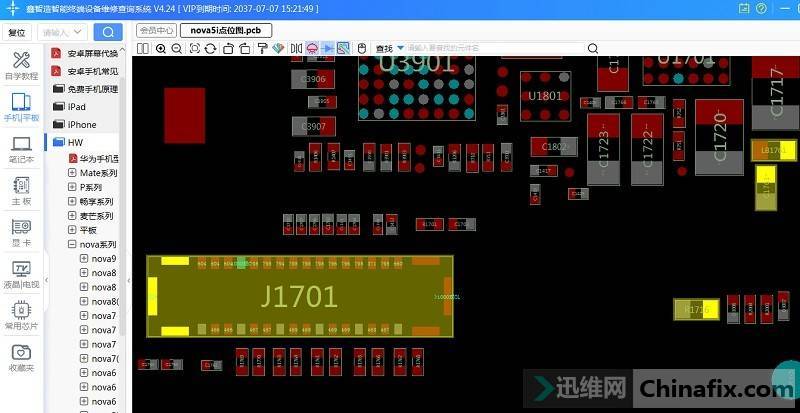Open the 会员中心 tab
This screenshot has width=800, height=413.
(156, 30)
